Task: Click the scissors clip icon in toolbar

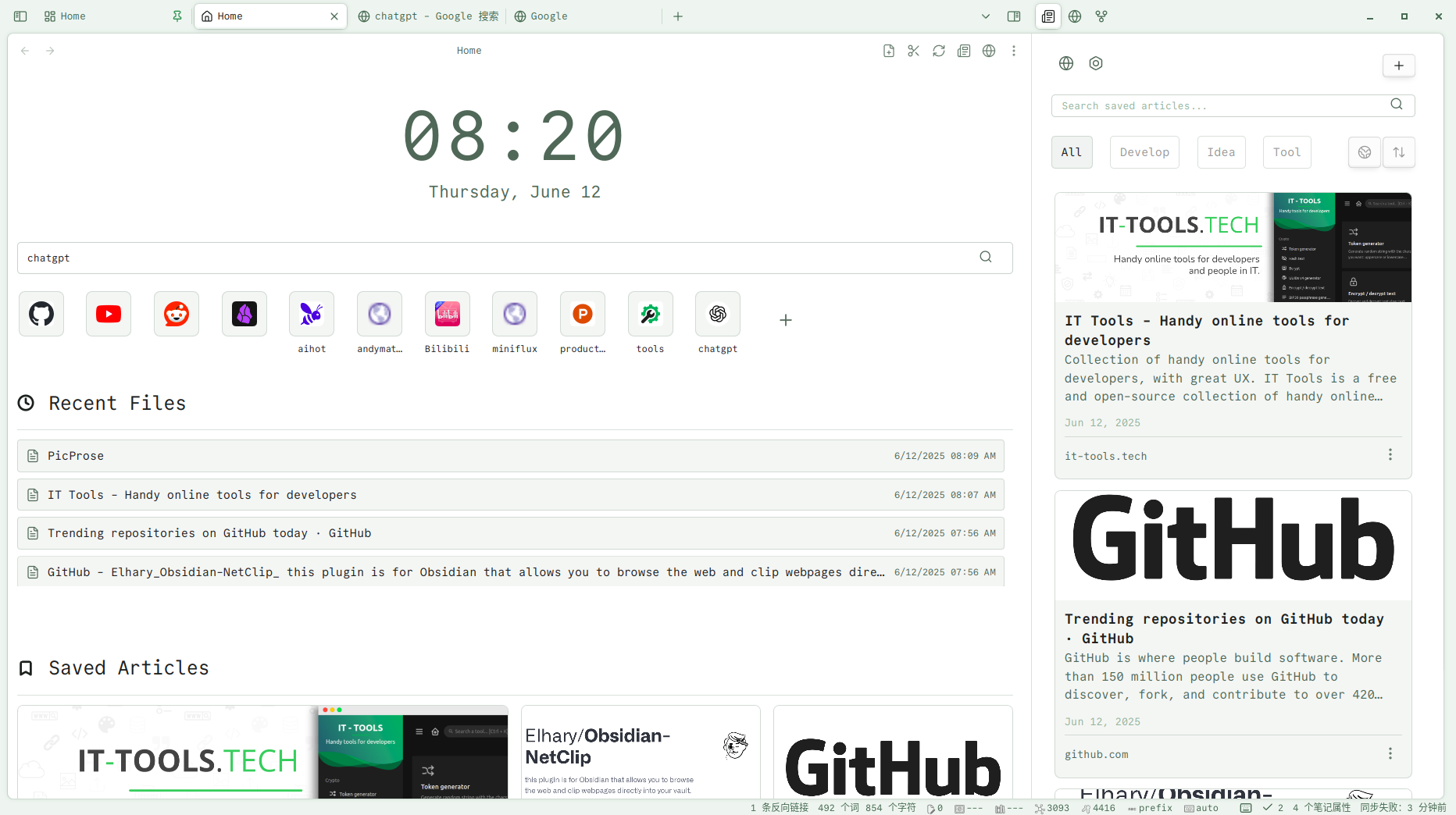Action: tap(913, 51)
